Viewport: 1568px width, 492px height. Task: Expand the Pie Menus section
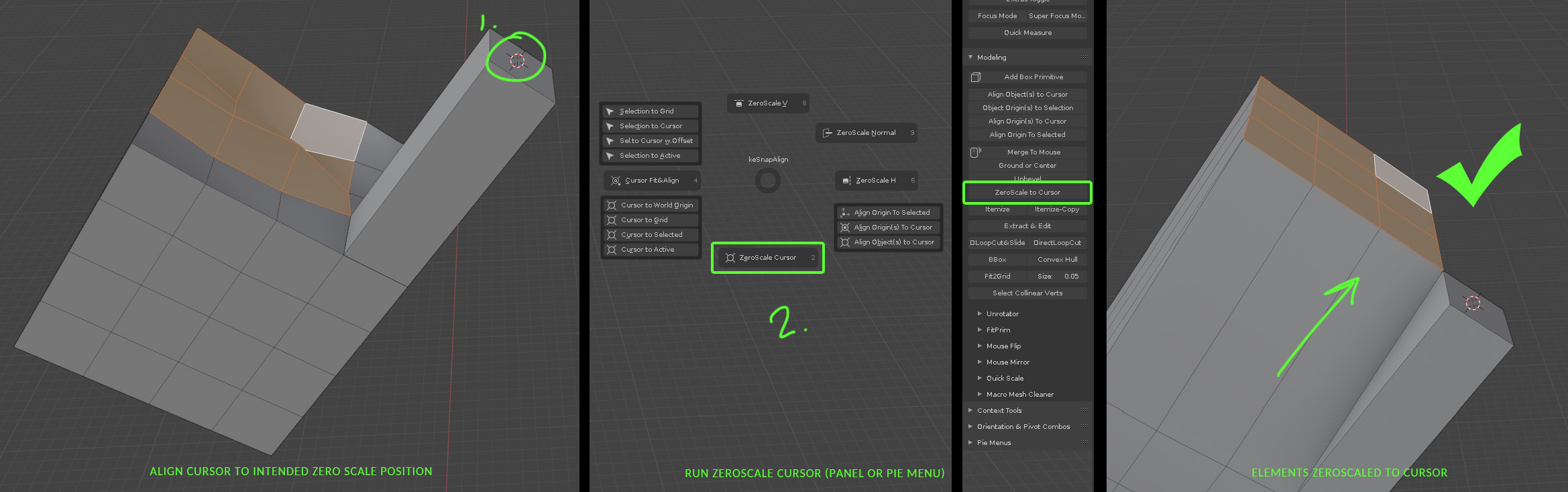[x=970, y=443]
